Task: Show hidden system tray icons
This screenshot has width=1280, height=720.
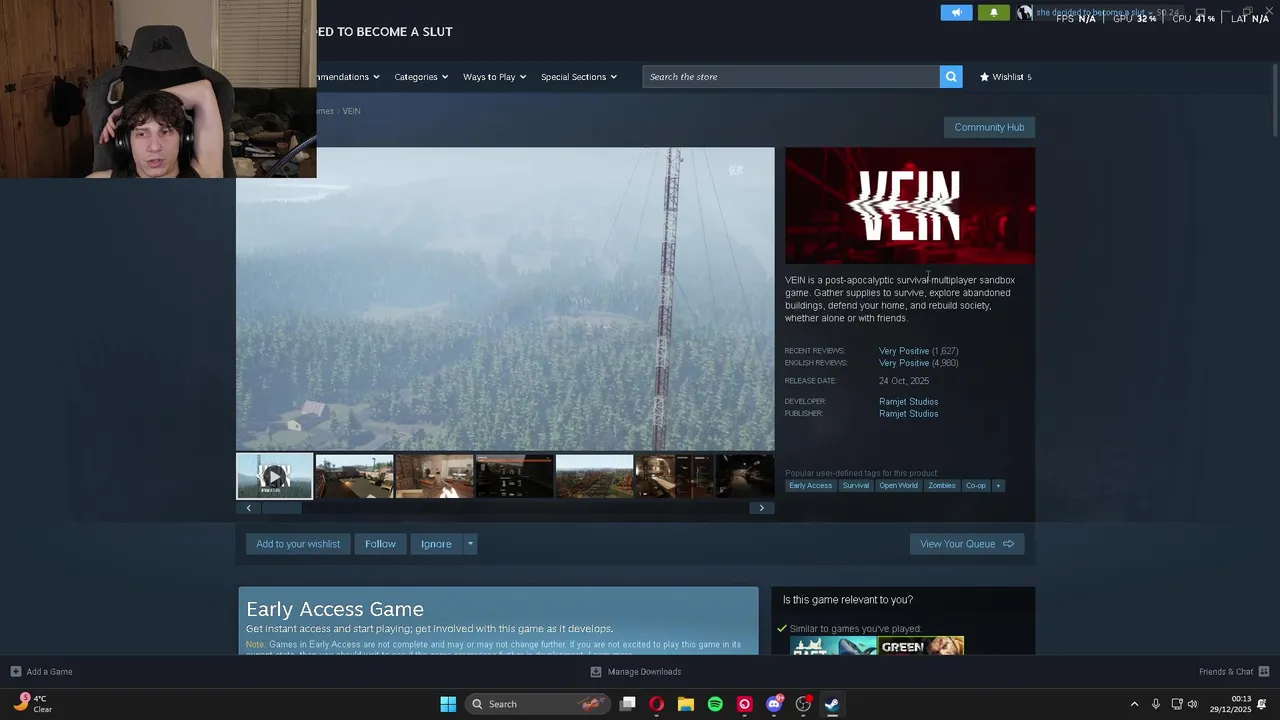Action: [x=1134, y=704]
